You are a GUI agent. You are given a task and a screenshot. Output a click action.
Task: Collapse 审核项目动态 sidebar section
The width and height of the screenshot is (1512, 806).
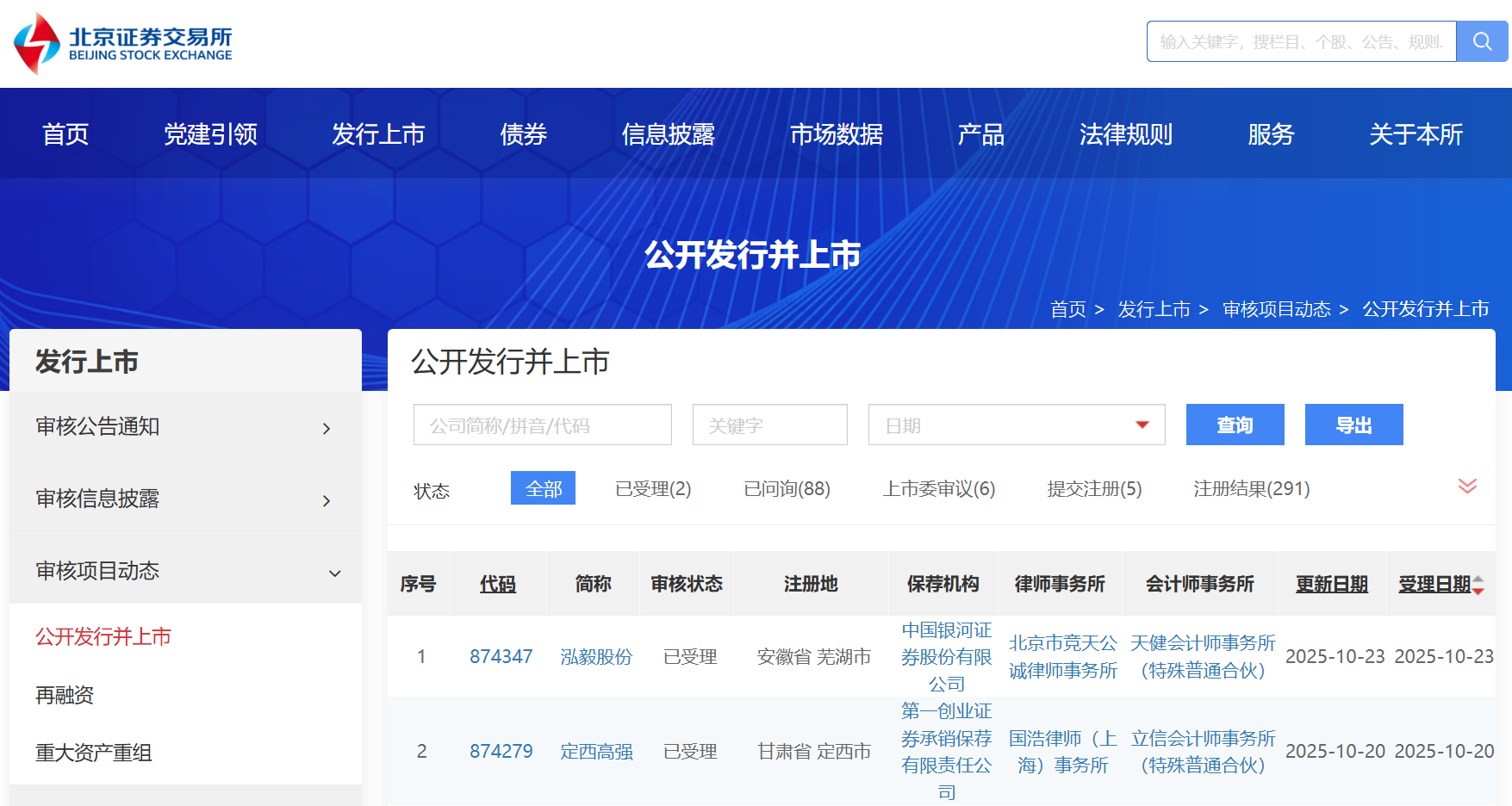click(334, 573)
